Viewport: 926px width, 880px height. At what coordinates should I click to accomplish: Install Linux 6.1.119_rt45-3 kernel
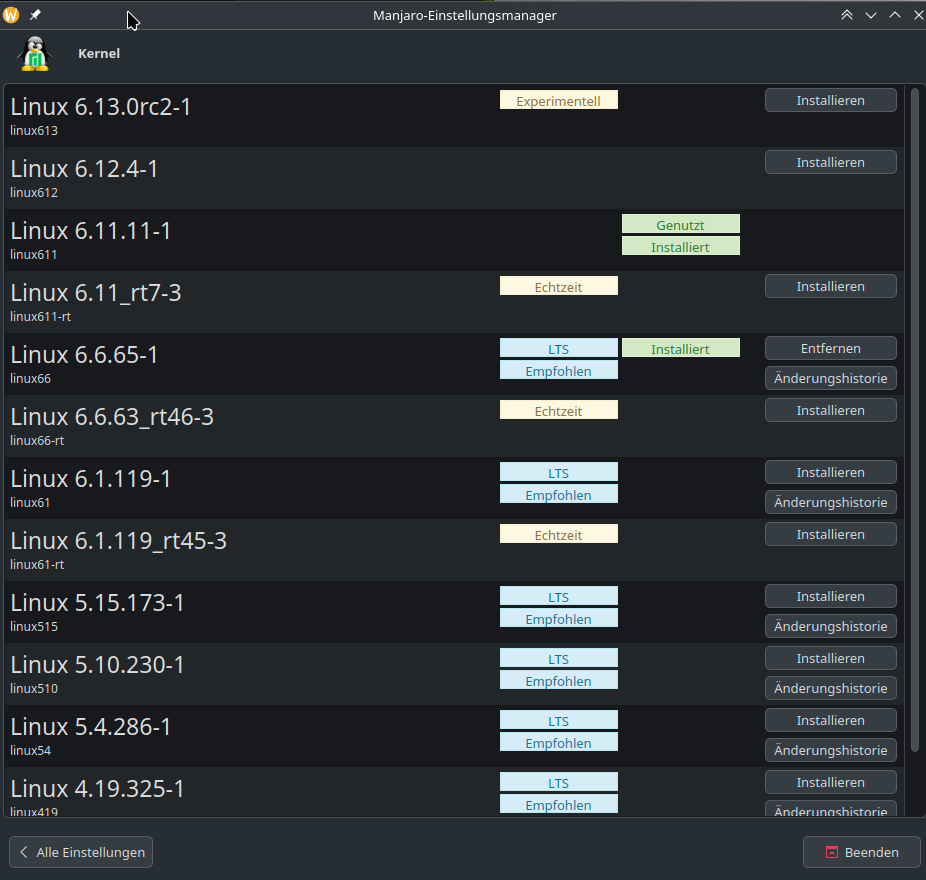click(830, 534)
